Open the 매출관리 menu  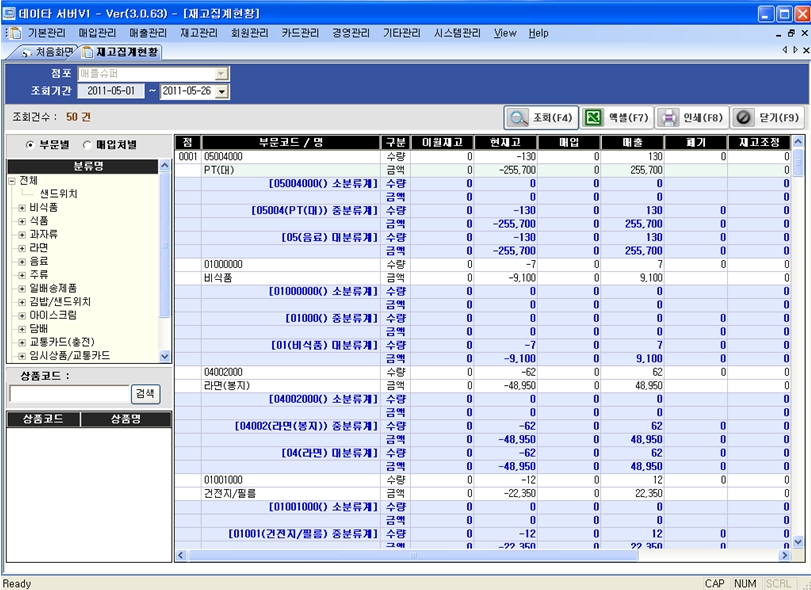(149, 33)
